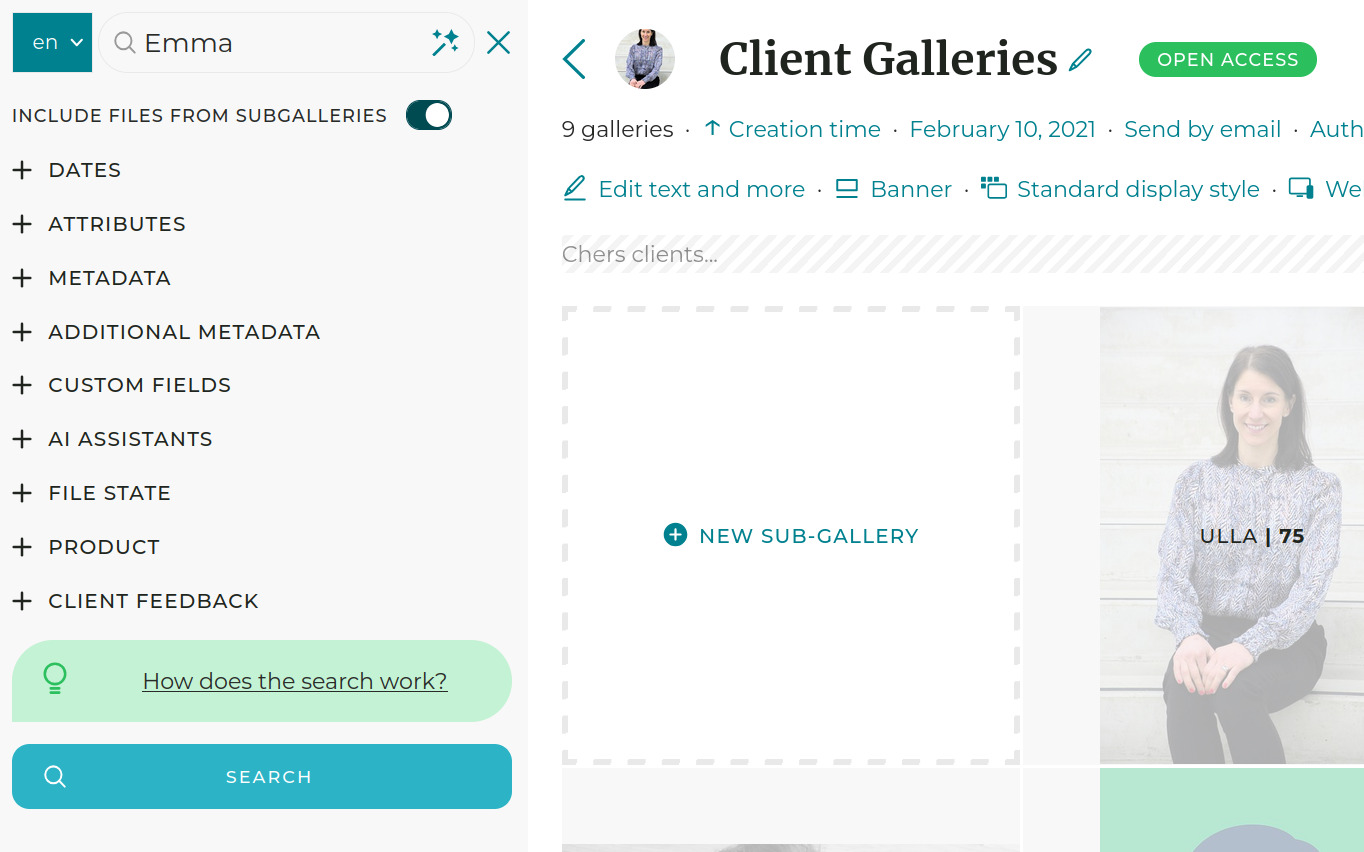Click the New Sub-Gallery tile
The width and height of the screenshot is (1364, 852).
pyautogui.click(x=791, y=535)
